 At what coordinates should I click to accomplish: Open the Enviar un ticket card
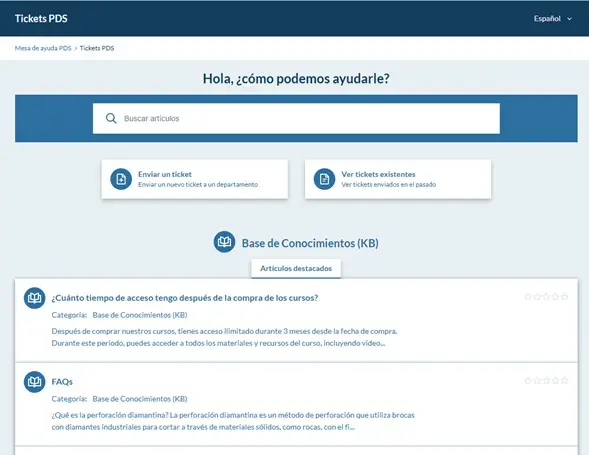pos(195,179)
